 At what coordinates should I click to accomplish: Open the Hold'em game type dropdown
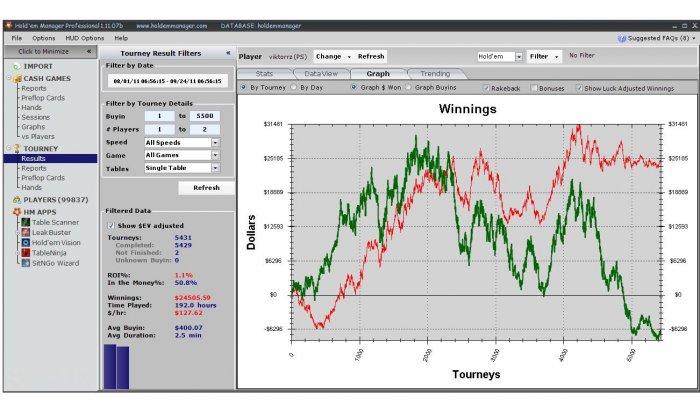(519, 57)
